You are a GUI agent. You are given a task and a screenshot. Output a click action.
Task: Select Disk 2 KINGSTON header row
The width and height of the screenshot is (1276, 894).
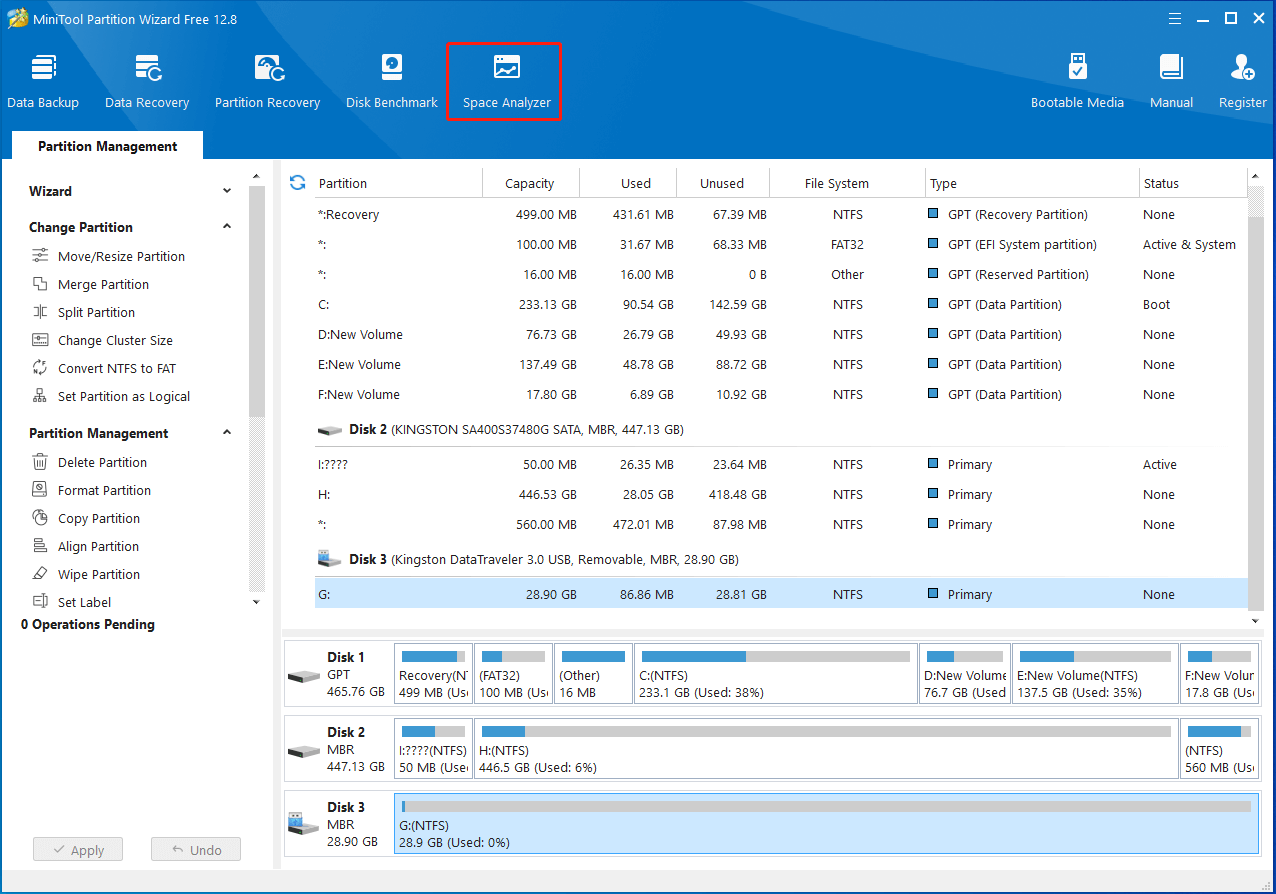coord(781,429)
